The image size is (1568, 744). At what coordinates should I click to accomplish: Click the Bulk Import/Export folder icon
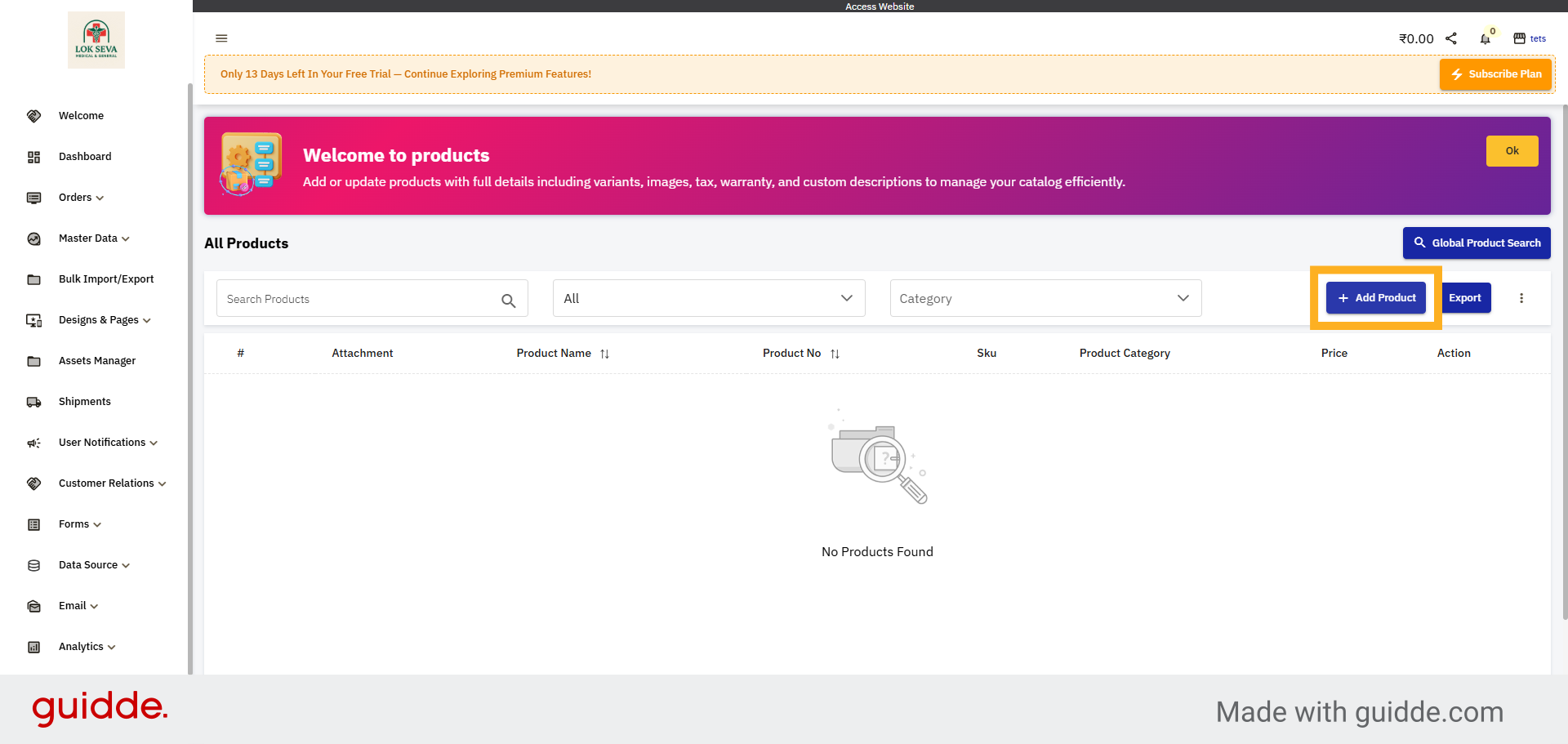33,279
